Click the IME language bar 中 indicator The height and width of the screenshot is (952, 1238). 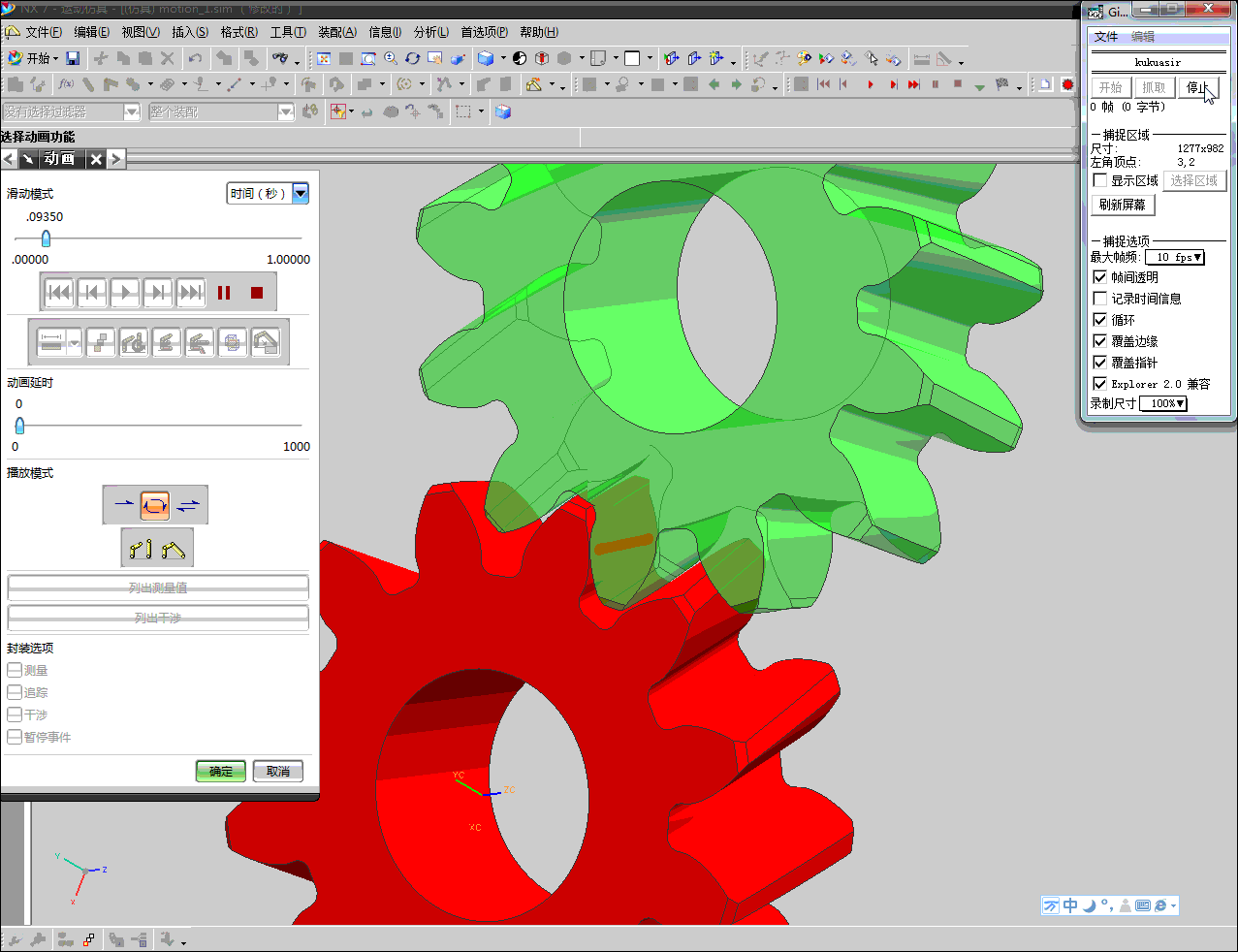pos(1070,905)
